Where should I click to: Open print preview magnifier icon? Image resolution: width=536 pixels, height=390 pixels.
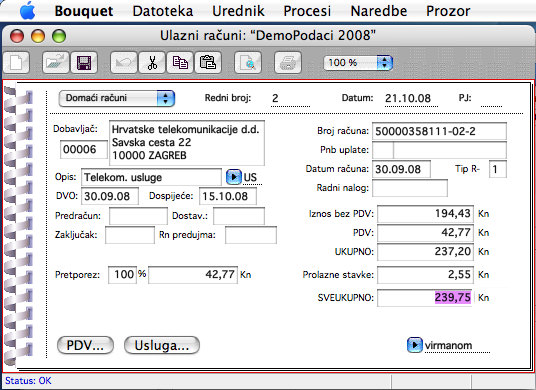[248, 63]
